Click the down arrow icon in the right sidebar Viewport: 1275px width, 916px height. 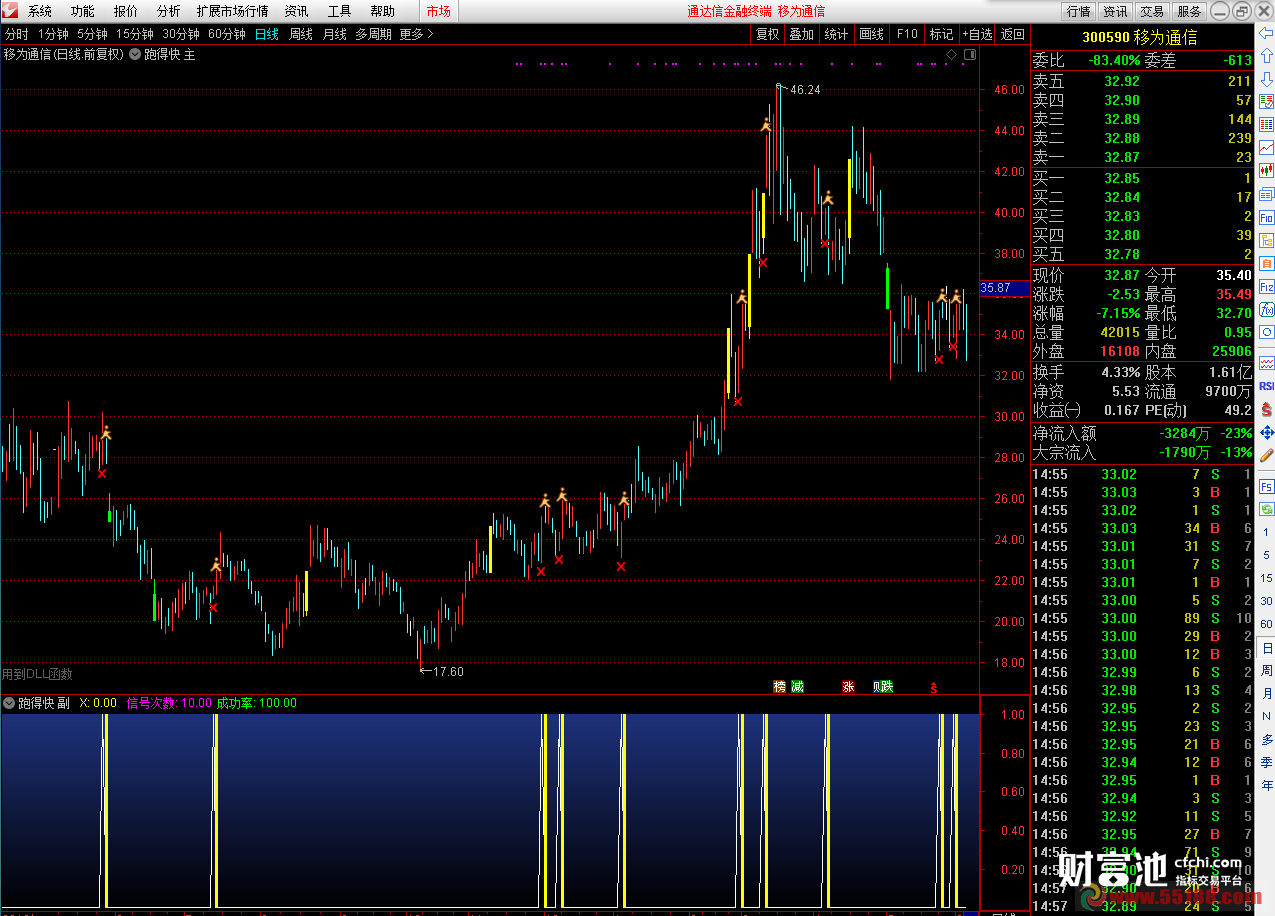pyautogui.click(x=1267, y=79)
